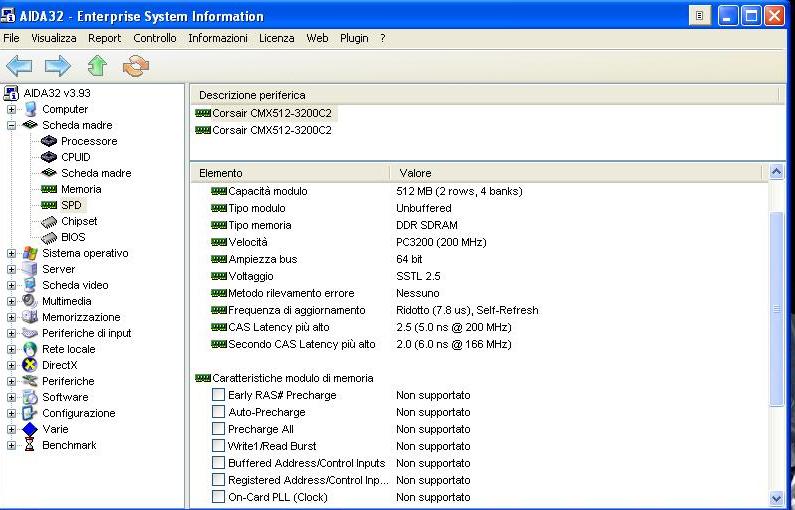Open the Web menu
The width and height of the screenshot is (795, 510).
(317, 38)
